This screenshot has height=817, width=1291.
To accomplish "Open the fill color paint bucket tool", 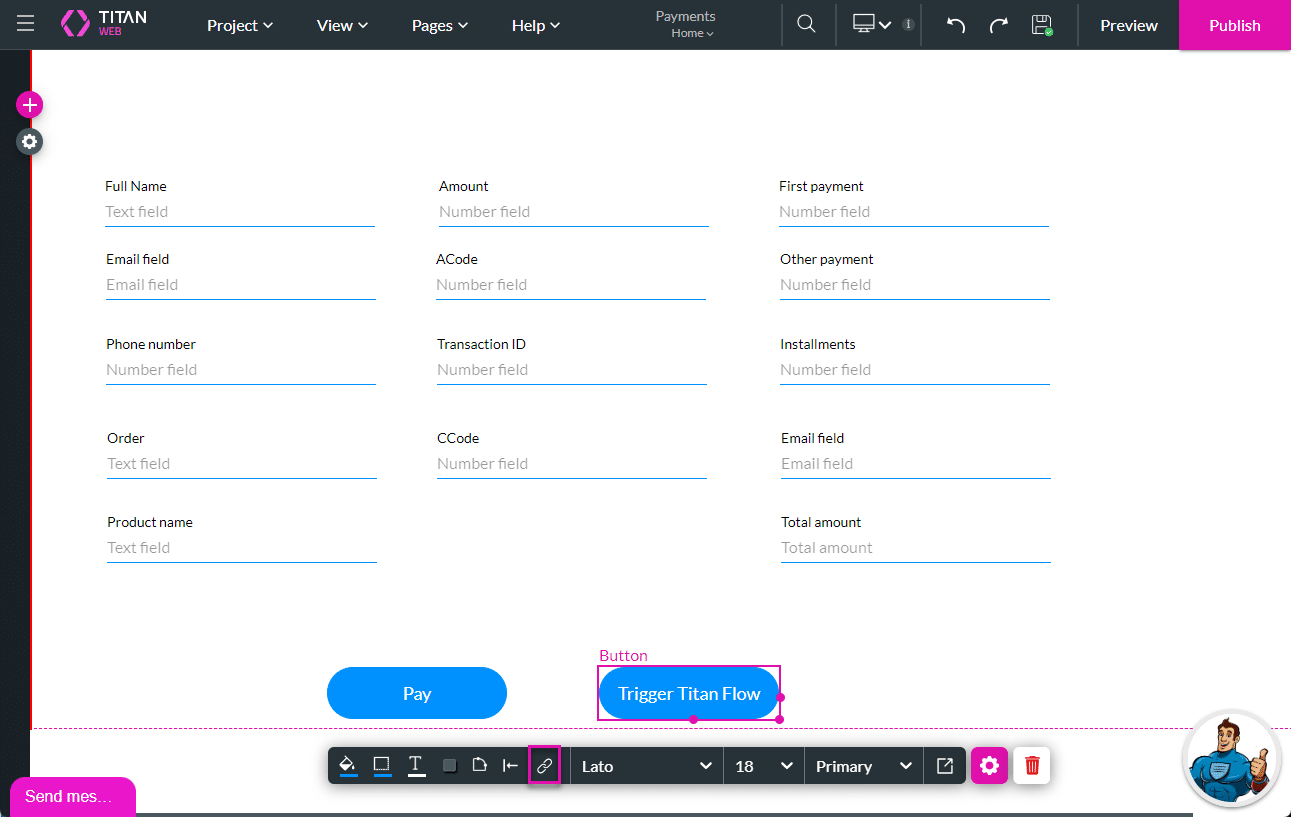I will pyautogui.click(x=347, y=766).
